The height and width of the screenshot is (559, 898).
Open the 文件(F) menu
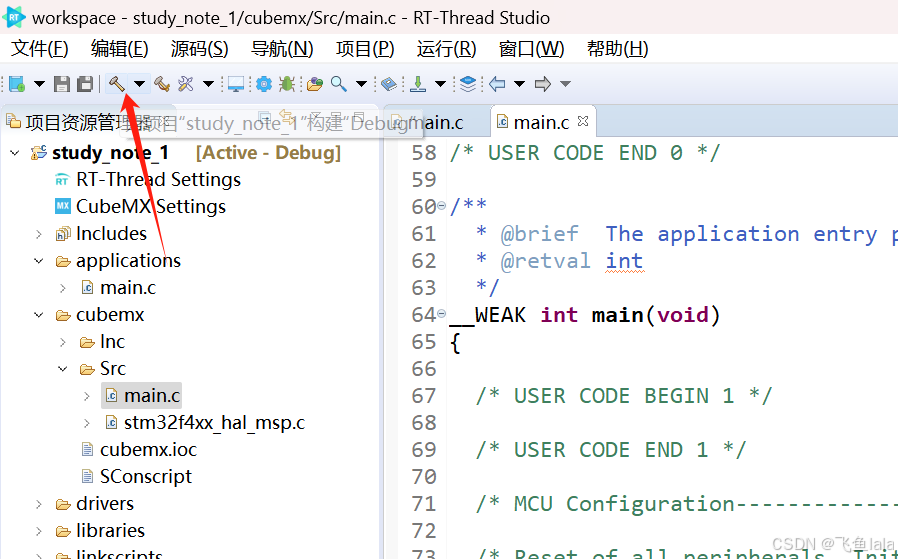click(x=40, y=49)
